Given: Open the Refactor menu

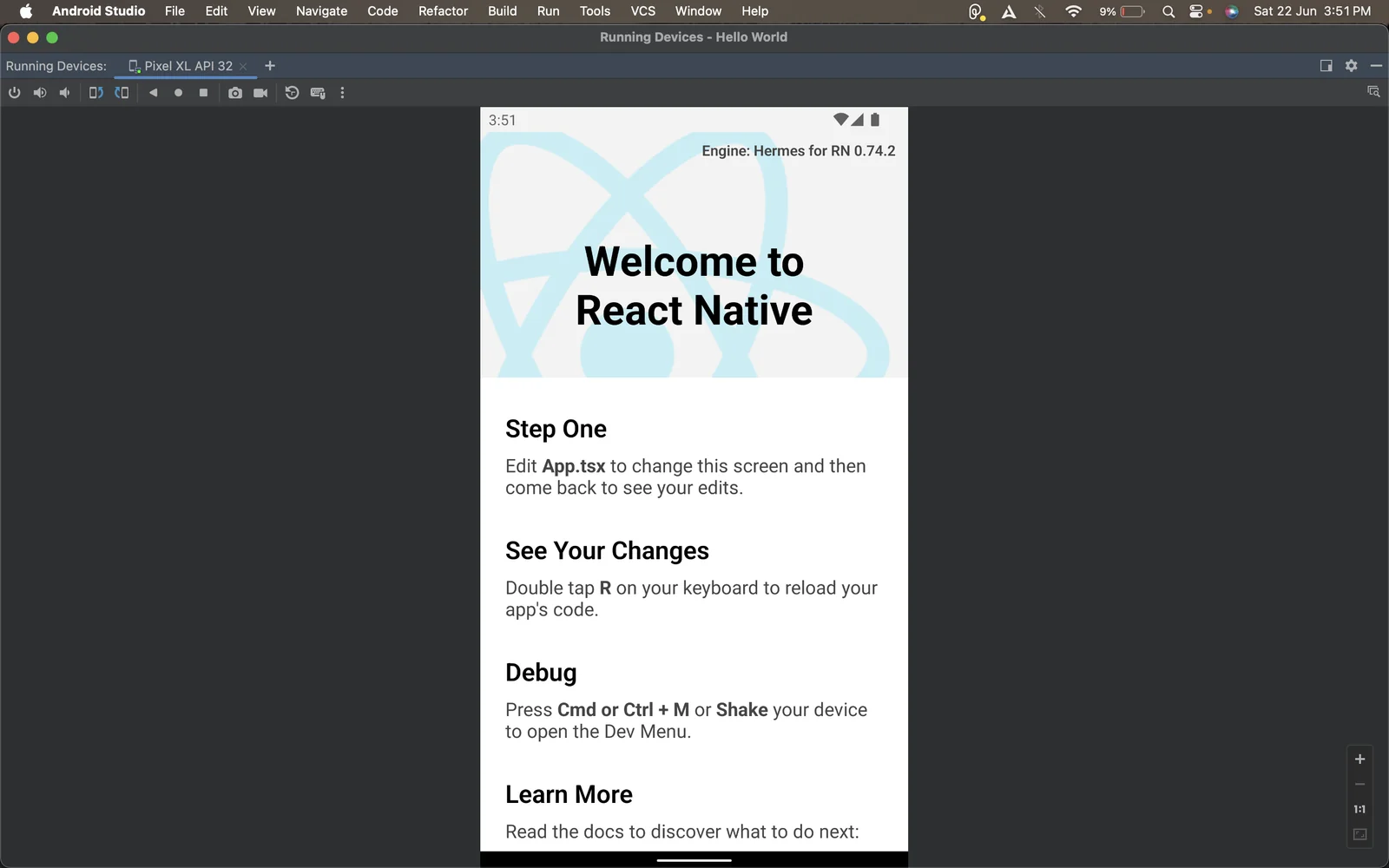Looking at the screenshot, I should tap(443, 11).
